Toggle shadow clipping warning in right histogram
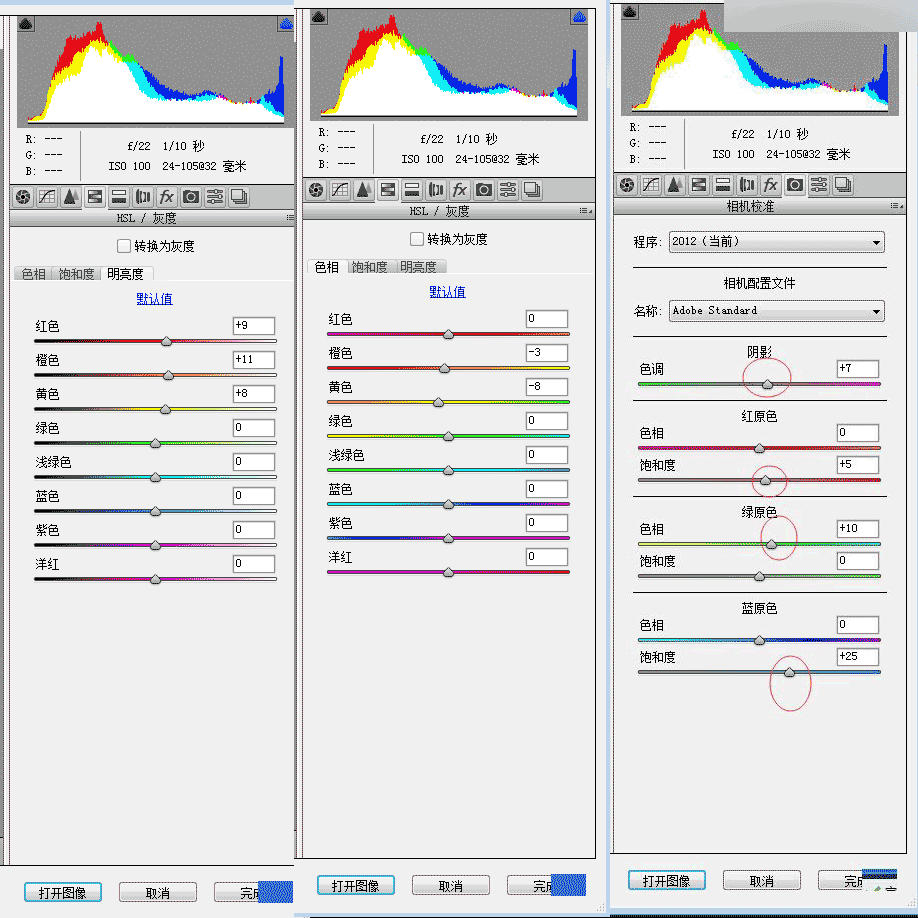 click(x=630, y=12)
